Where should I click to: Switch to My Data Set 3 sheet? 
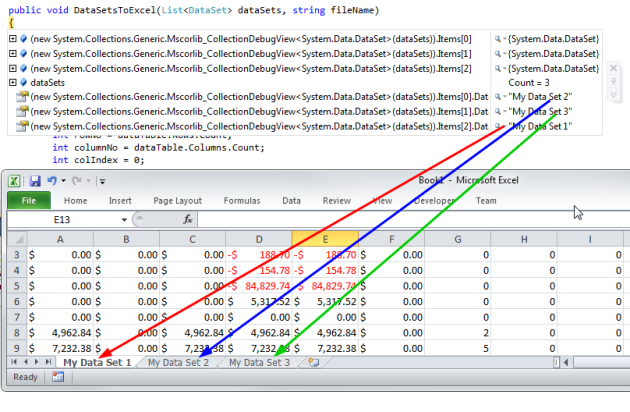point(259,363)
